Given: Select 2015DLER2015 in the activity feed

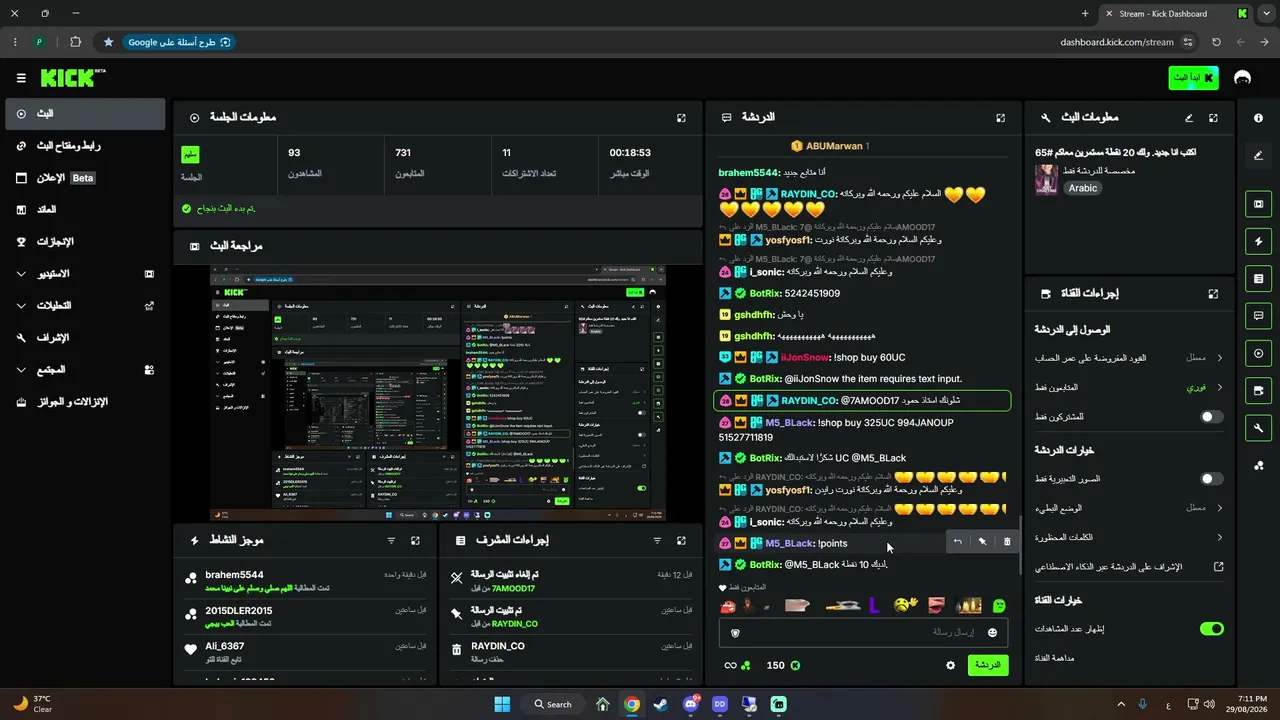Looking at the screenshot, I should pyautogui.click(x=239, y=611).
